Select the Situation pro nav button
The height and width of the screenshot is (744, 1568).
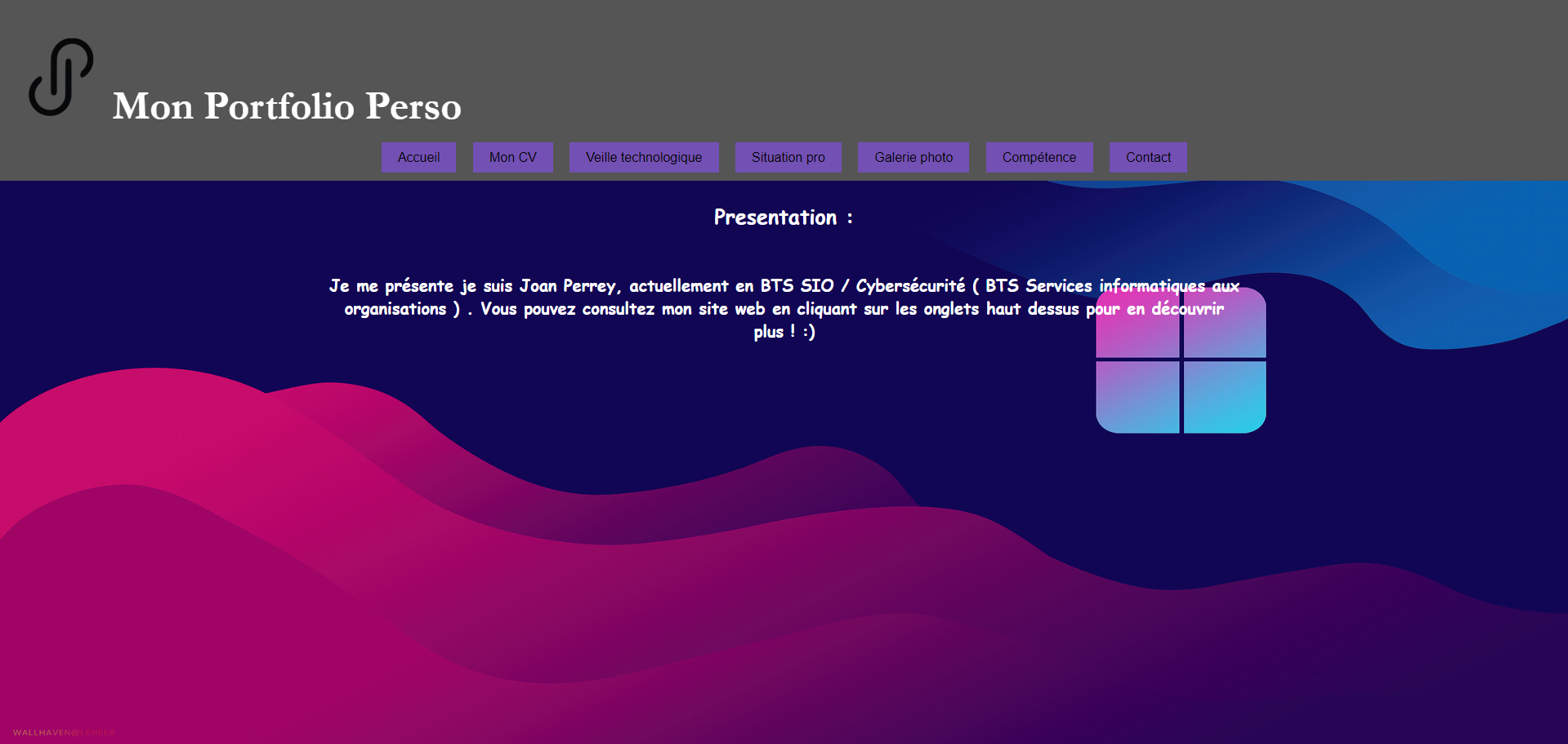(x=788, y=157)
